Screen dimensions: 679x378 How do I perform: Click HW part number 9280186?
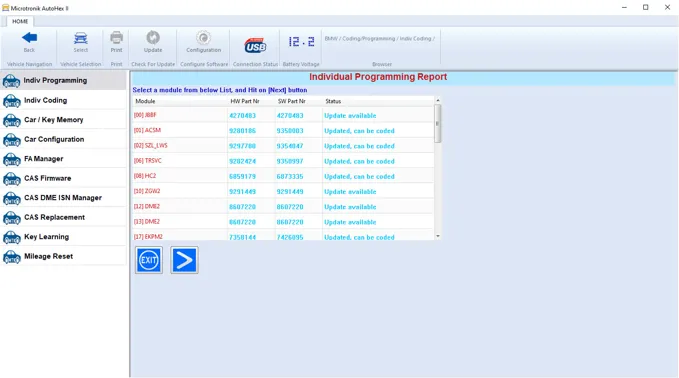tap(242, 131)
